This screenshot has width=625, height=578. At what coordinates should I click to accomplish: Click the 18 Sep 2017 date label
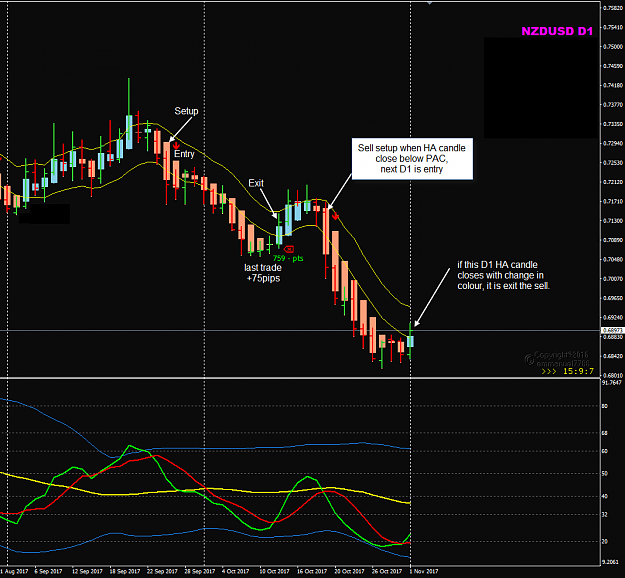125,571
